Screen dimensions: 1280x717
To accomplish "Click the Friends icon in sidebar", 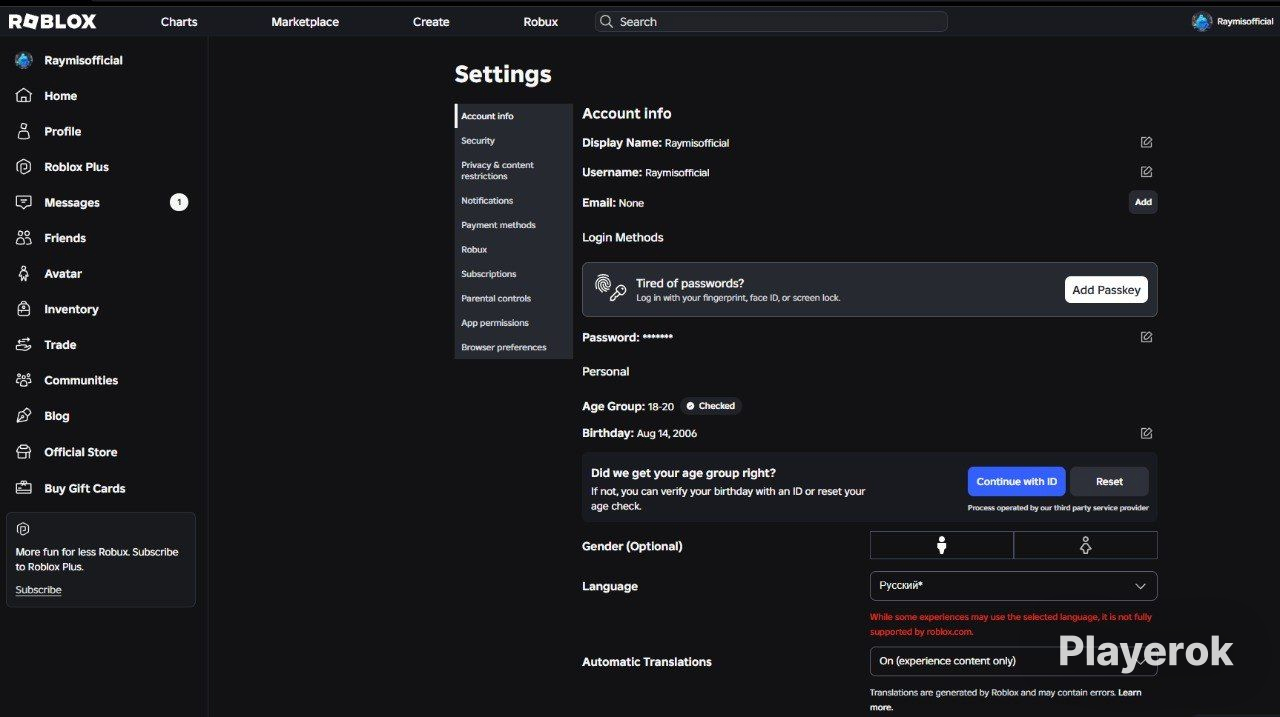I will tap(24, 238).
